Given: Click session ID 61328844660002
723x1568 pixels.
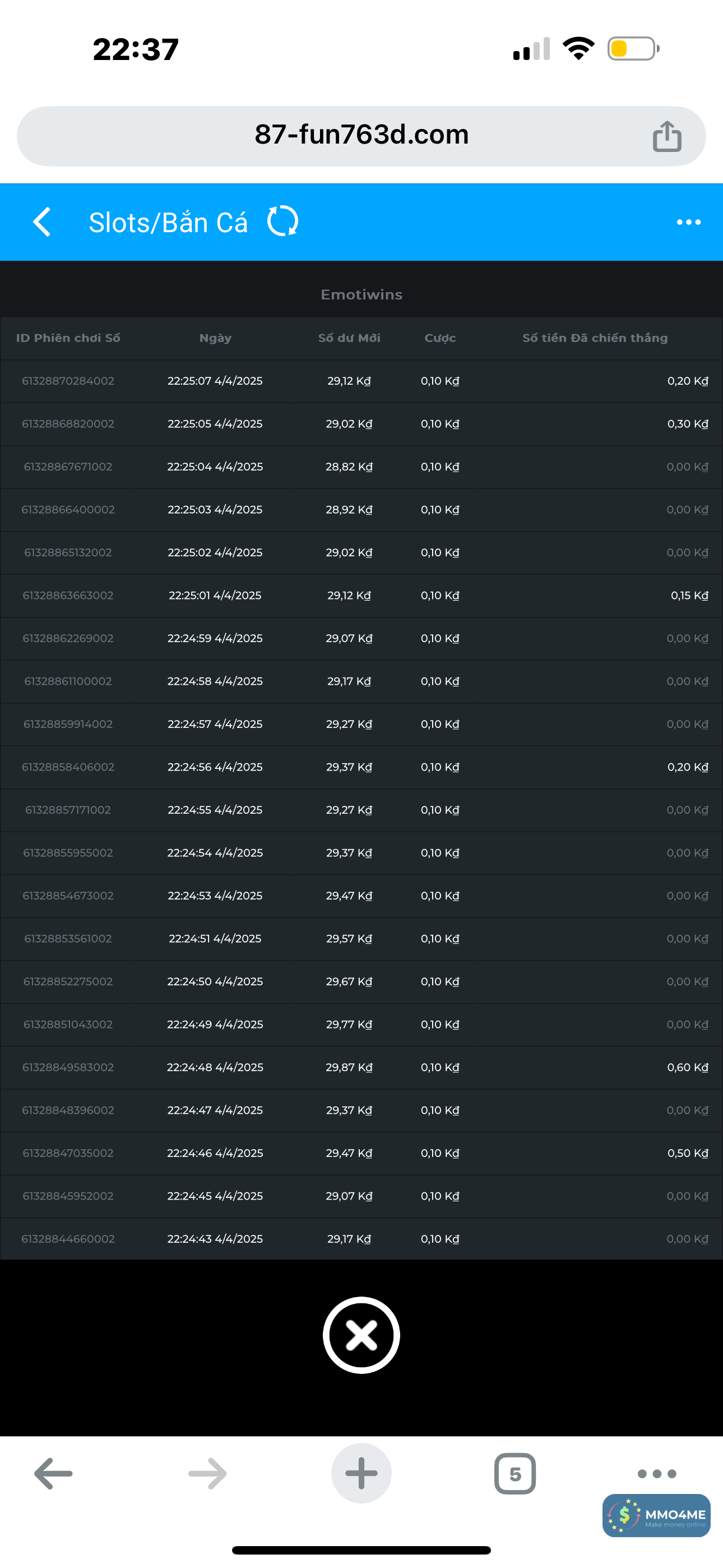Looking at the screenshot, I should pos(68,1239).
